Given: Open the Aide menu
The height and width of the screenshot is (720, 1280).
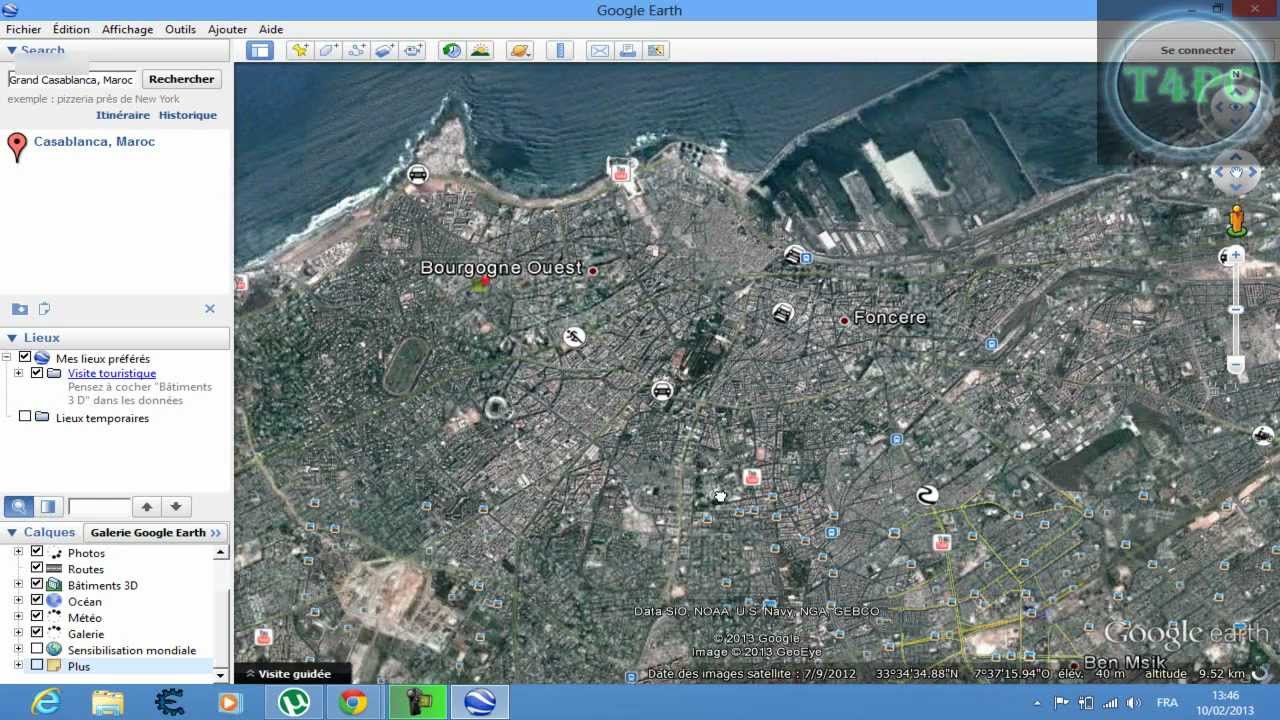Looking at the screenshot, I should (270, 29).
